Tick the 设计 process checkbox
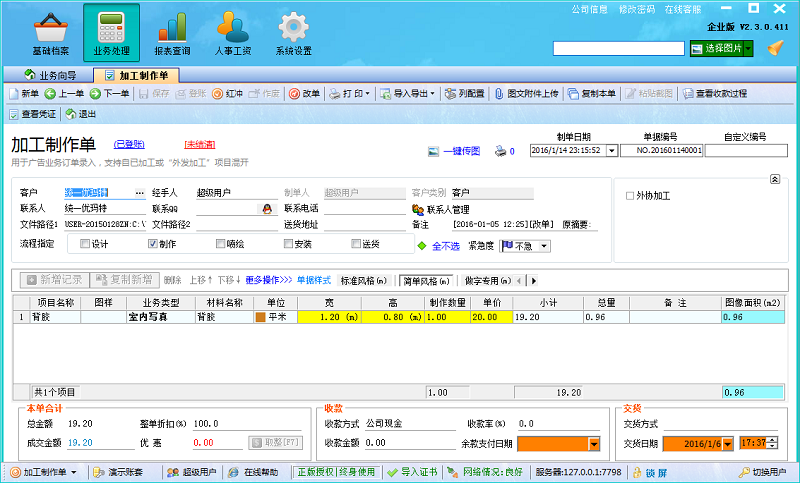The height and width of the screenshot is (483, 800). [x=85, y=243]
